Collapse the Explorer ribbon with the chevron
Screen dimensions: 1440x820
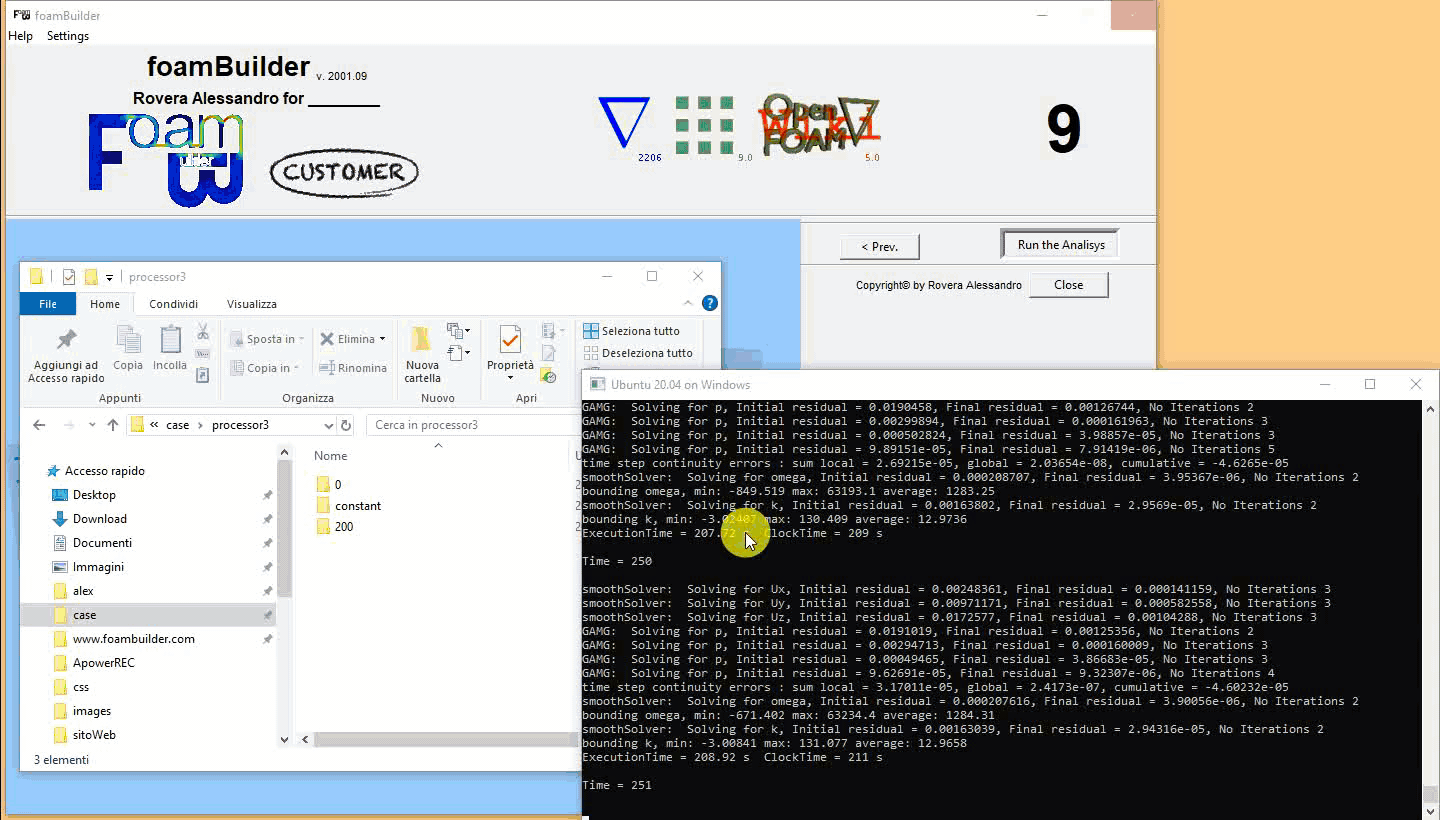(688, 303)
